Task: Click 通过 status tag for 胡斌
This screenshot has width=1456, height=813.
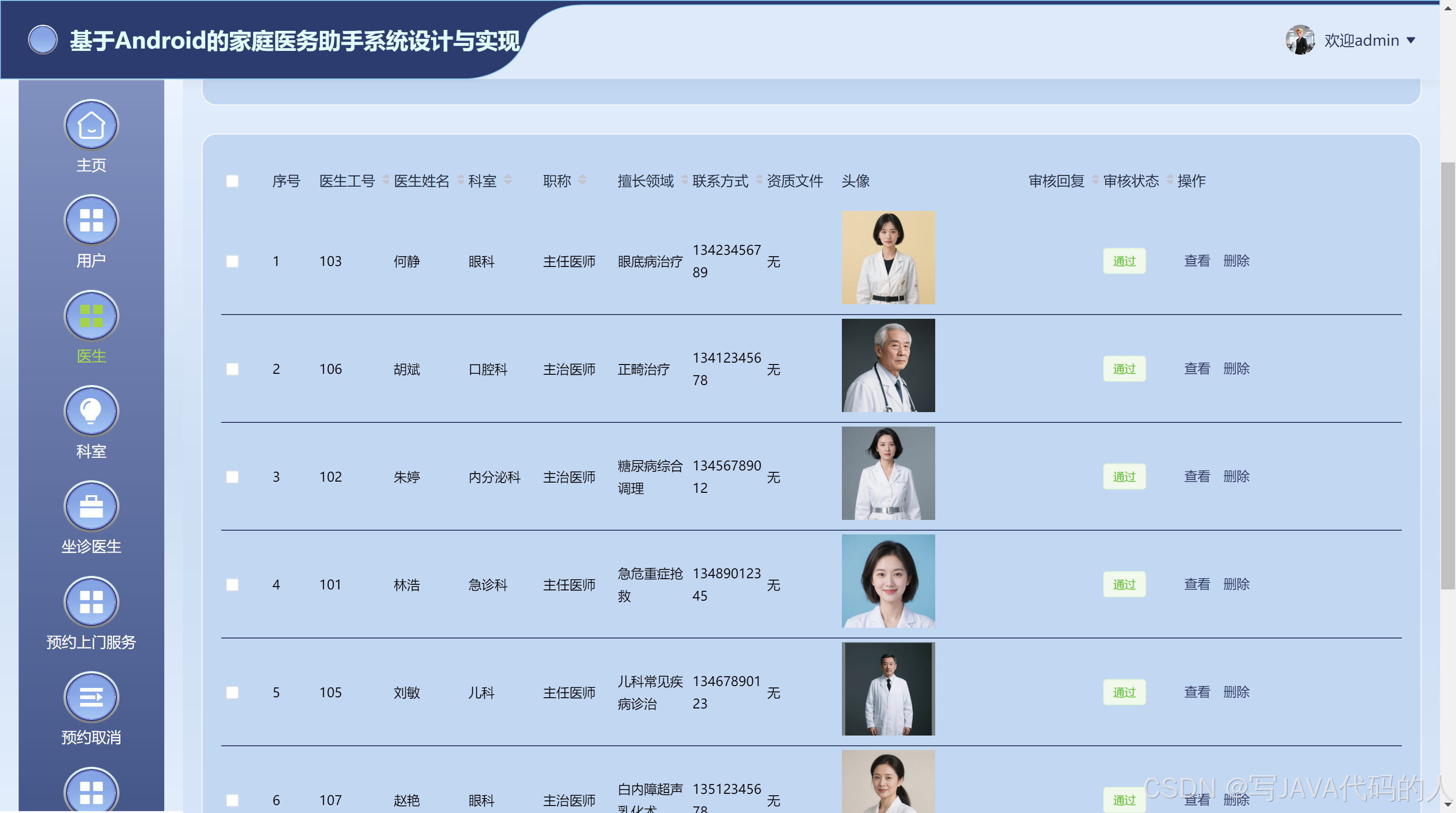Action: [x=1124, y=369]
